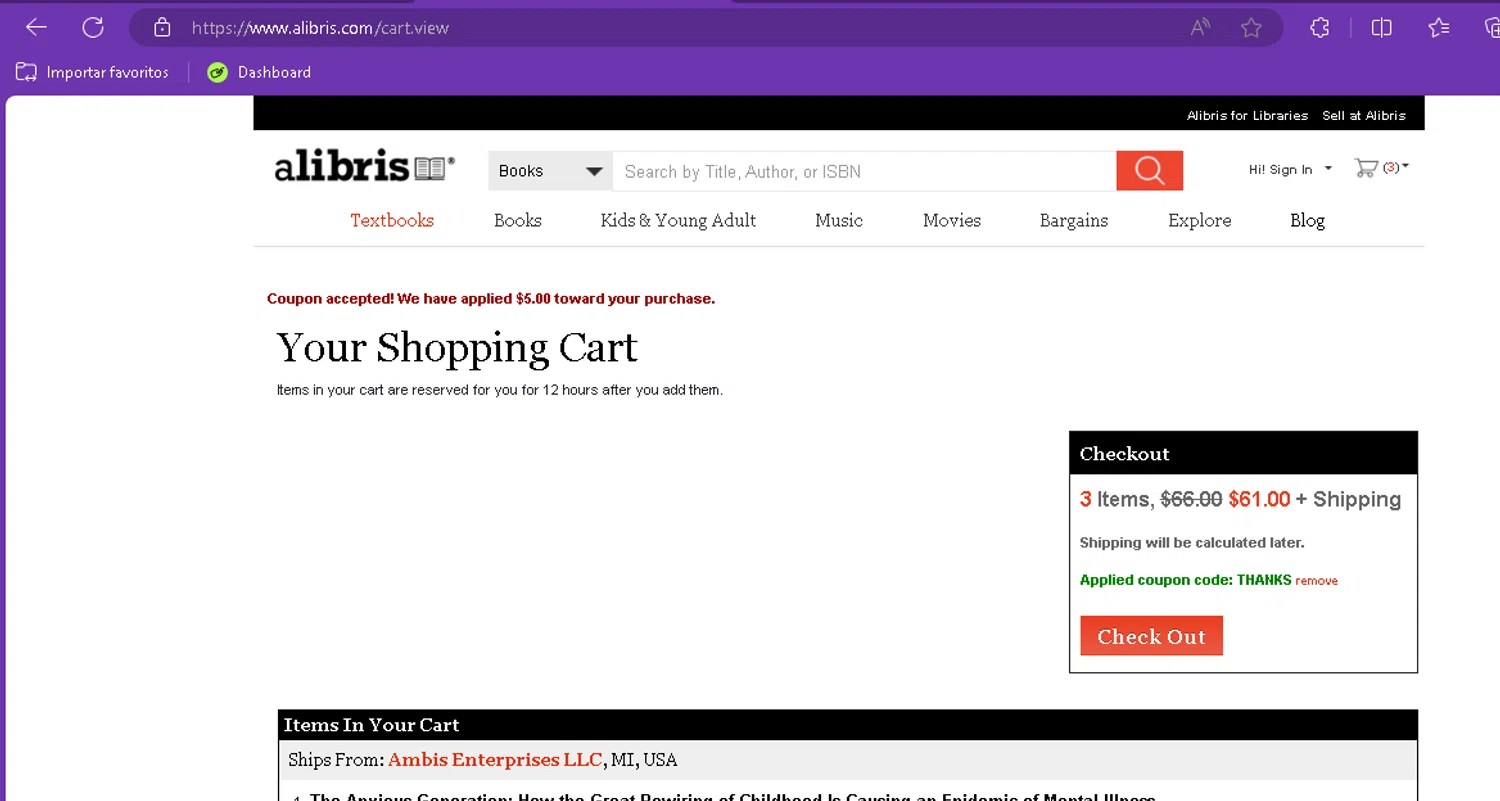Open the Ambis Enterprises LLC seller link
1500x801 pixels.
[495, 760]
